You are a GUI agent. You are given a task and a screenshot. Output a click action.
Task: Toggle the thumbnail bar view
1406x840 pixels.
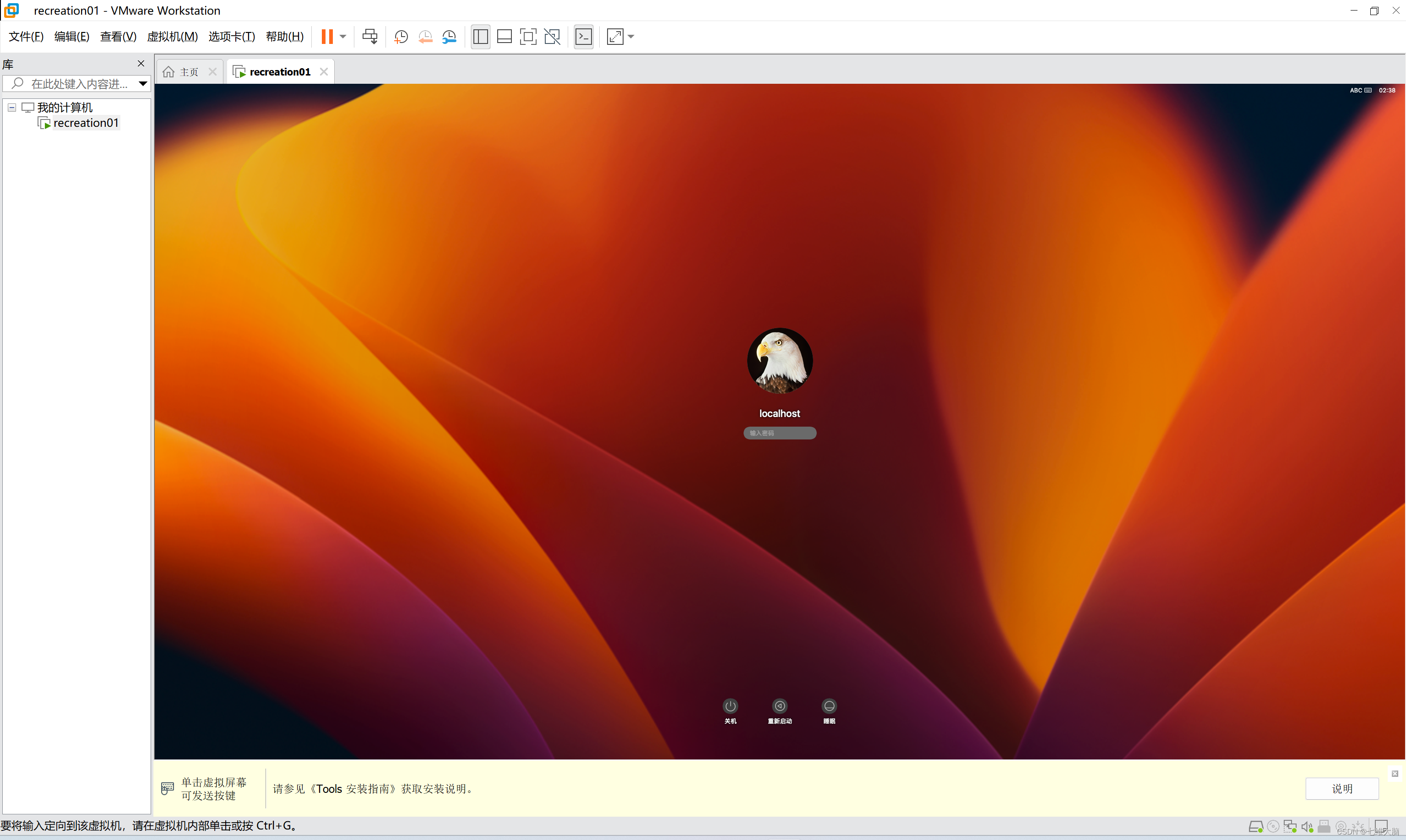pos(505,37)
